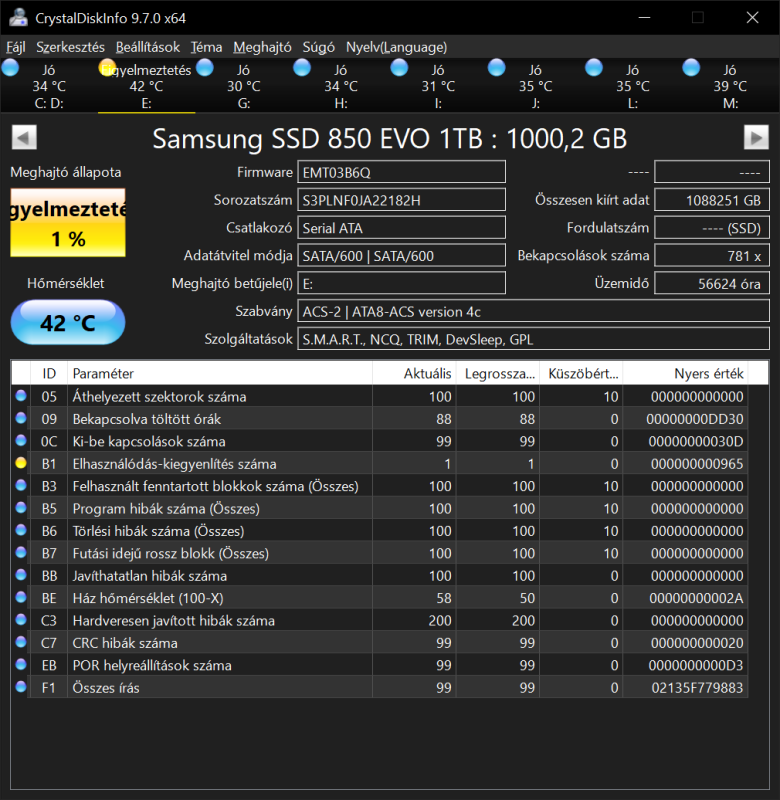The height and width of the screenshot is (800, 780).
Task: Click the rotation rate value (SSD)
Action: 712,228
